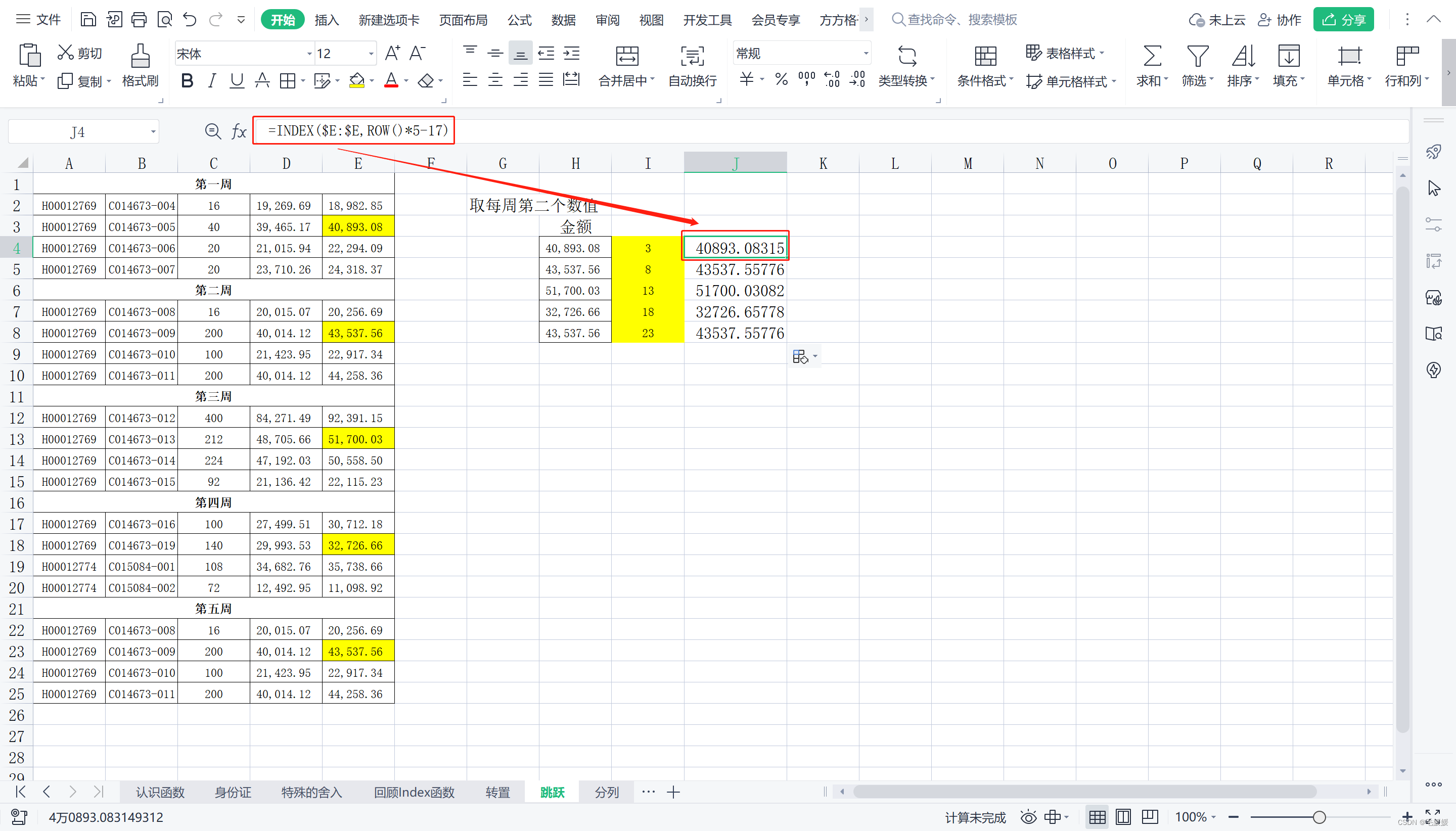Expand quick access toolbar customize arrow
This screenshot has height=831, width=1456.
(241, 20)
